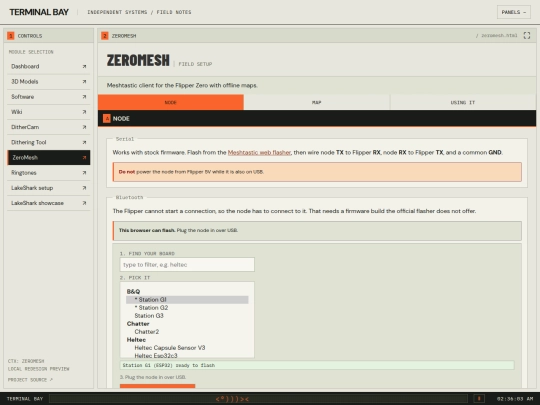Open the LakeShark setup page
Screen dimensions: 540x405
[x=49, y=188]
